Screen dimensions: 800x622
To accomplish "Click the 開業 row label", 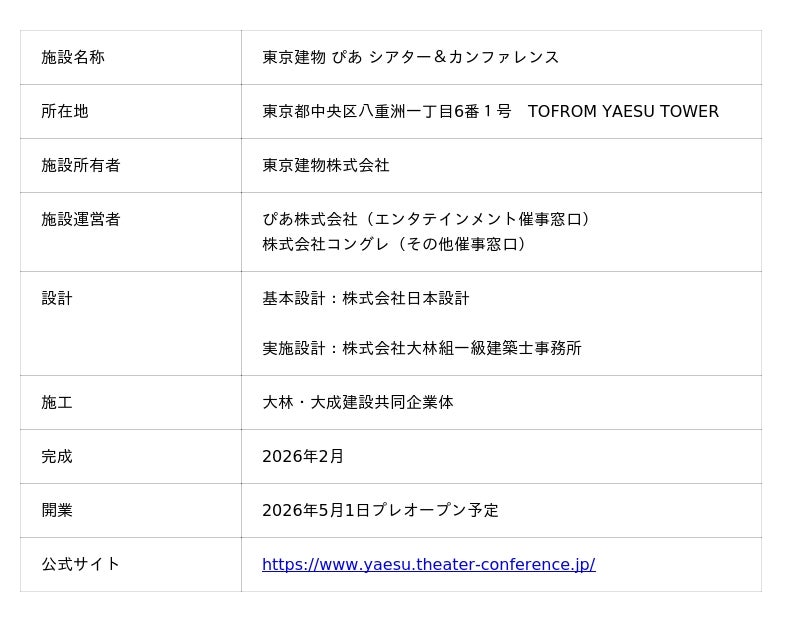I will point(57,511).
